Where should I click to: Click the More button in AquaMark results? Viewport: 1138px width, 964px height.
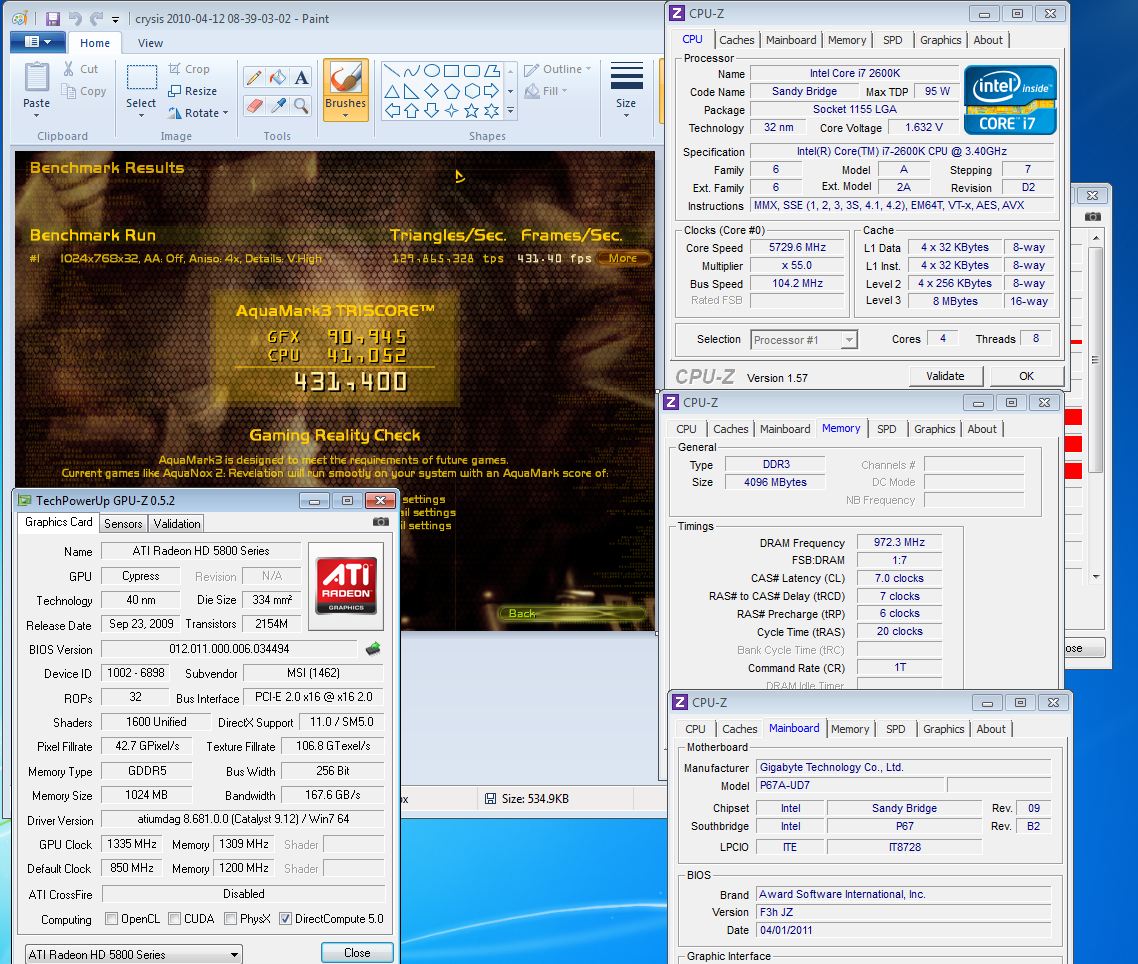click(x=623, y=258)
